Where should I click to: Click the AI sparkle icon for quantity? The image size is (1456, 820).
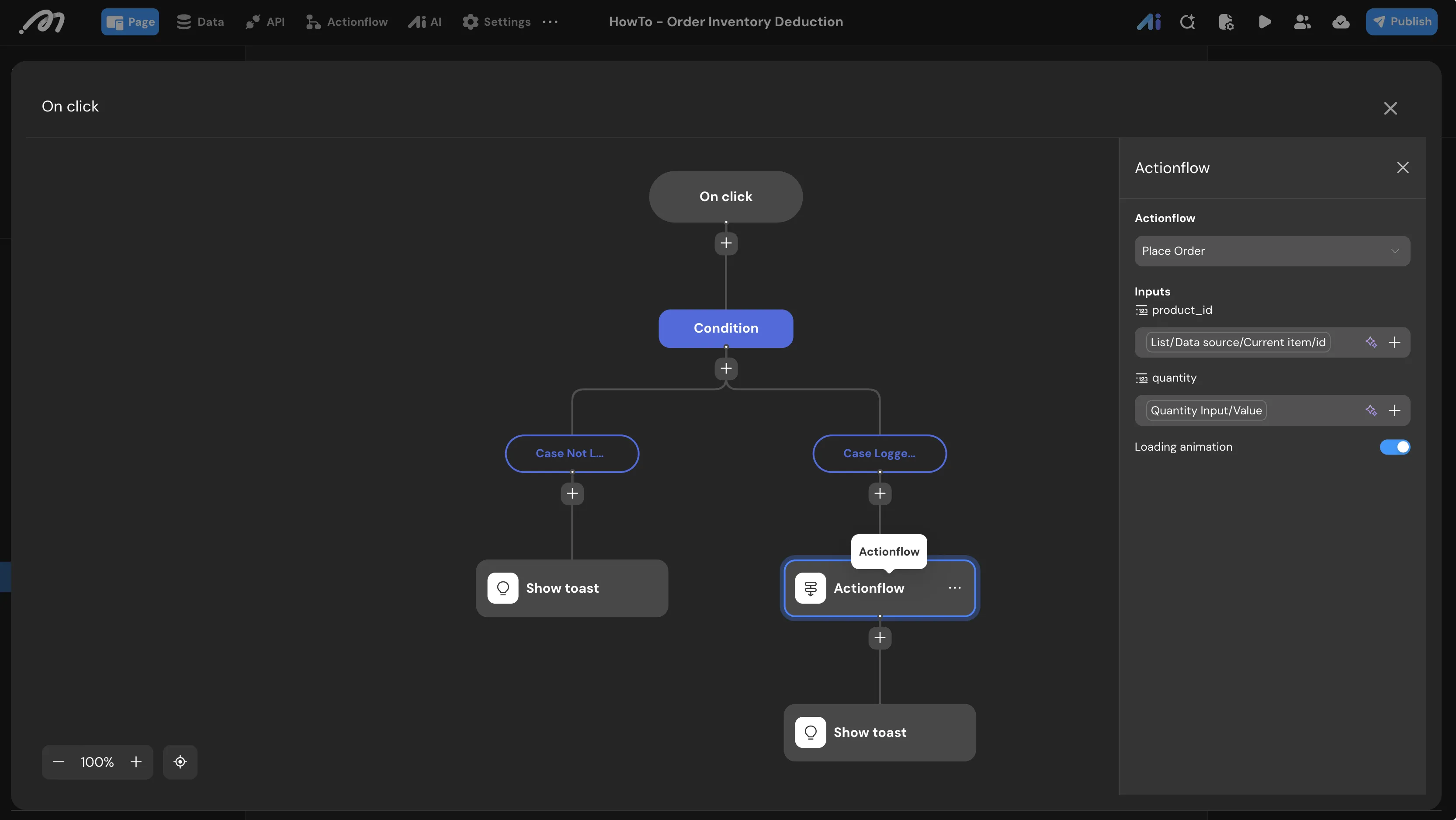tap(1371, 410)
